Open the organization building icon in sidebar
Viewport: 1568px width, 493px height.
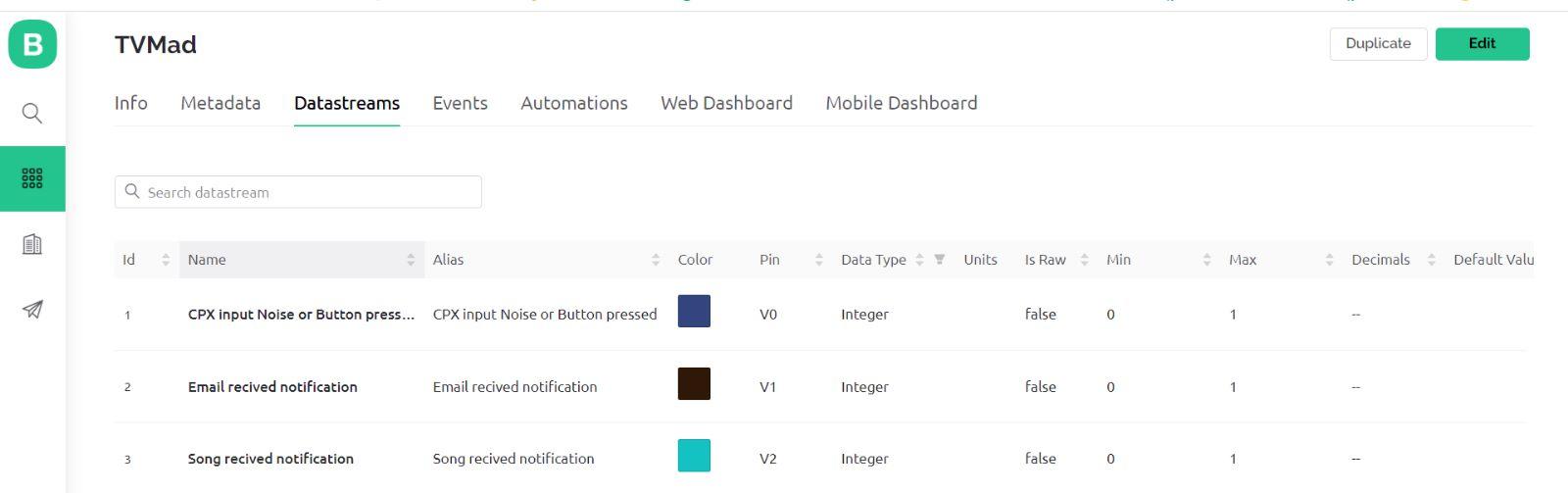[x=32, y=244]
